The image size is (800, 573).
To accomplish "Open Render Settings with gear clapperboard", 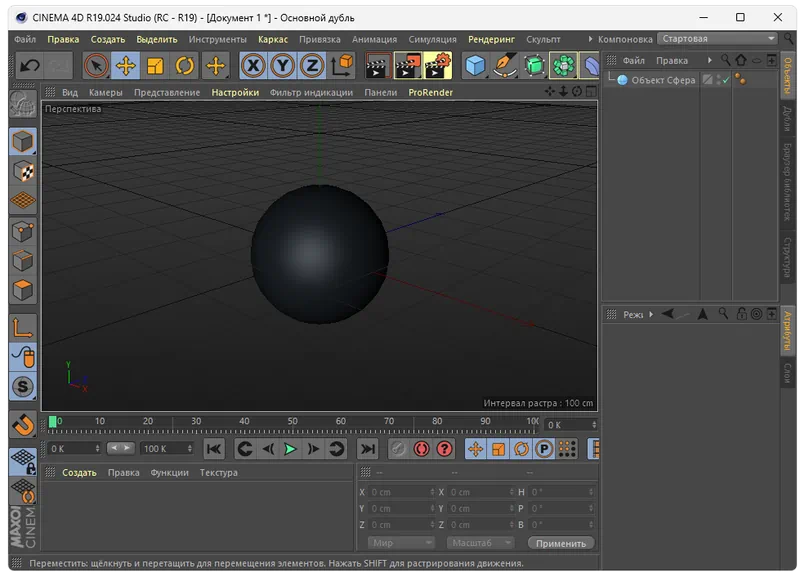I will pyautogui.click(x=438, y=65).
